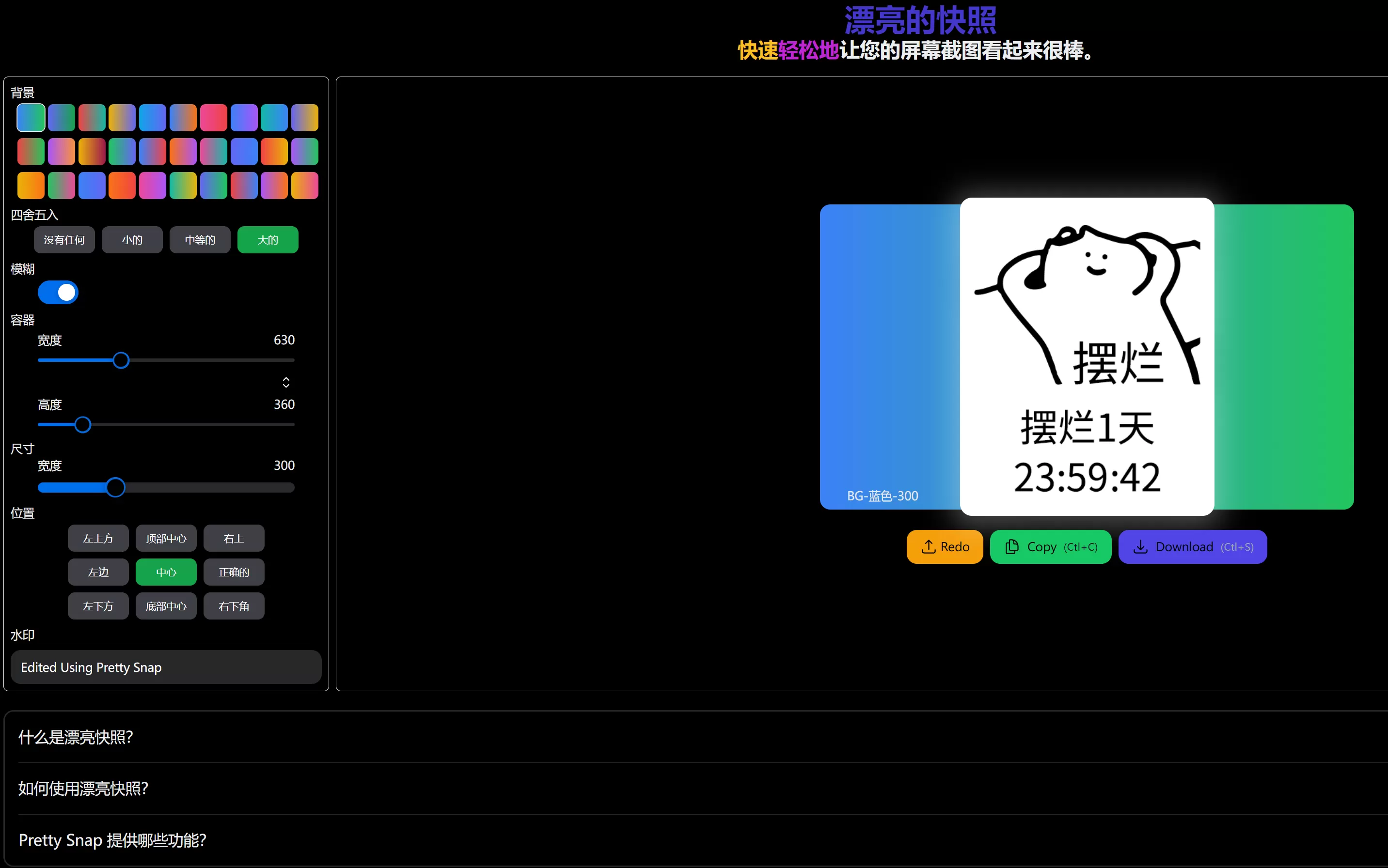Select the 左上方 position option
The image size is (1388, 868).
coord(97,538)
